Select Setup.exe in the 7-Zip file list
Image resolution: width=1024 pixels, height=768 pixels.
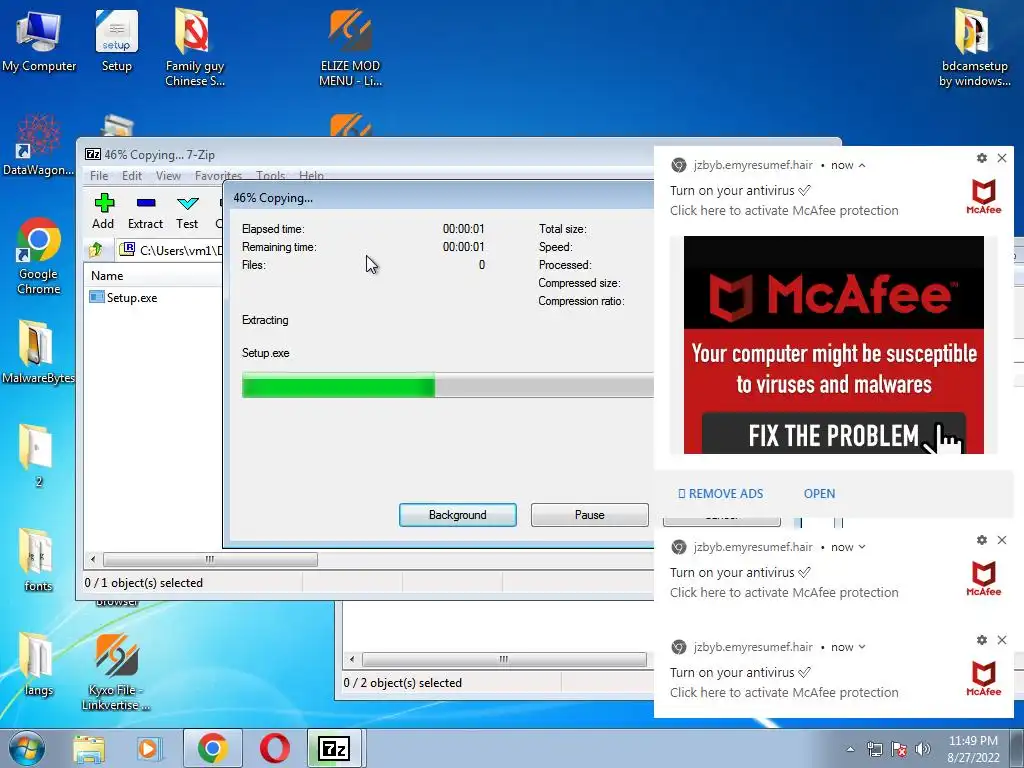124,298
